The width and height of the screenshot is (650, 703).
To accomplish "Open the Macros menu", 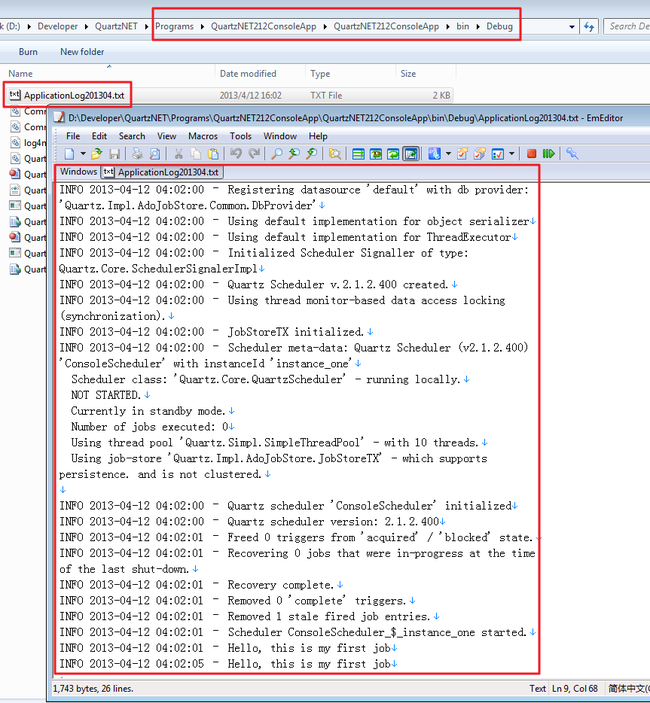I will tap(203, 136).
